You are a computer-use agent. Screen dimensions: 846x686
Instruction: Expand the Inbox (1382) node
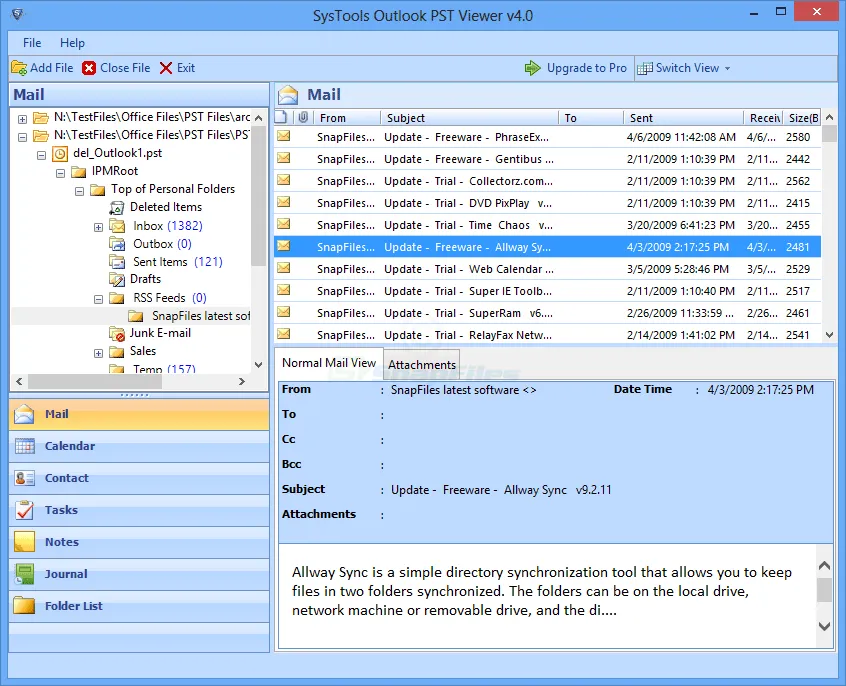98,227
